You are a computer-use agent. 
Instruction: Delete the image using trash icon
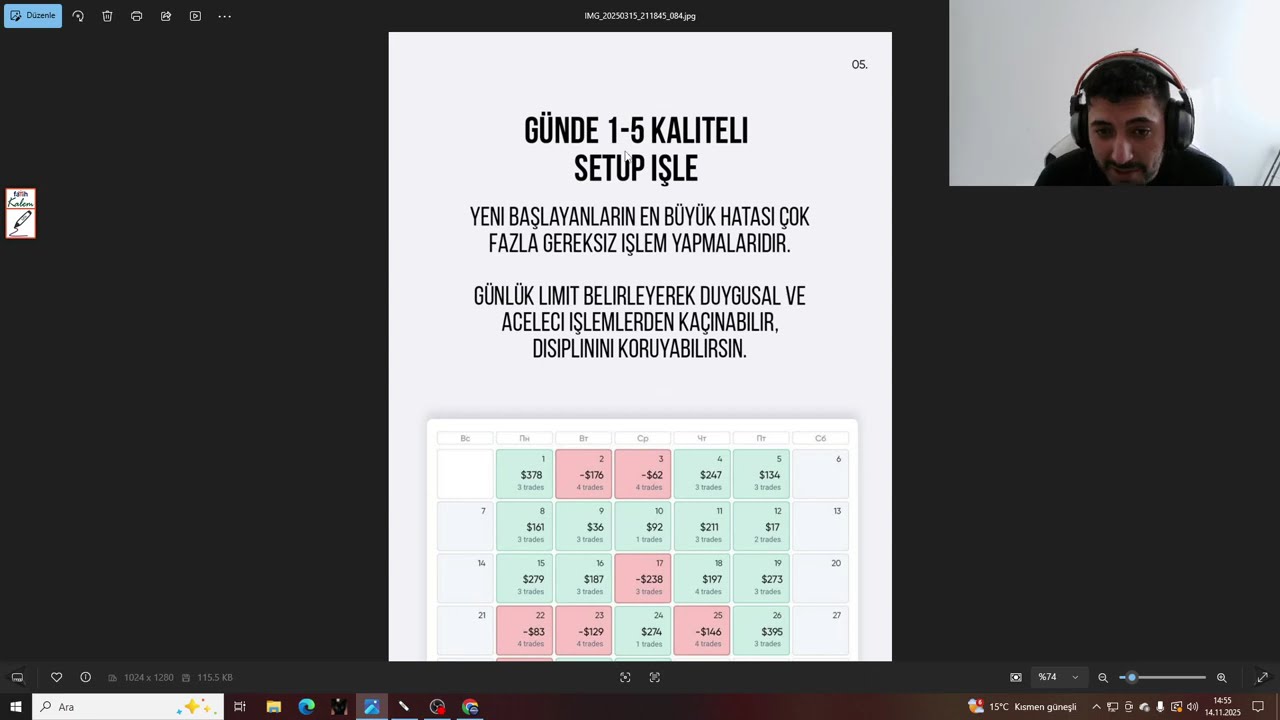coord(107,16)
